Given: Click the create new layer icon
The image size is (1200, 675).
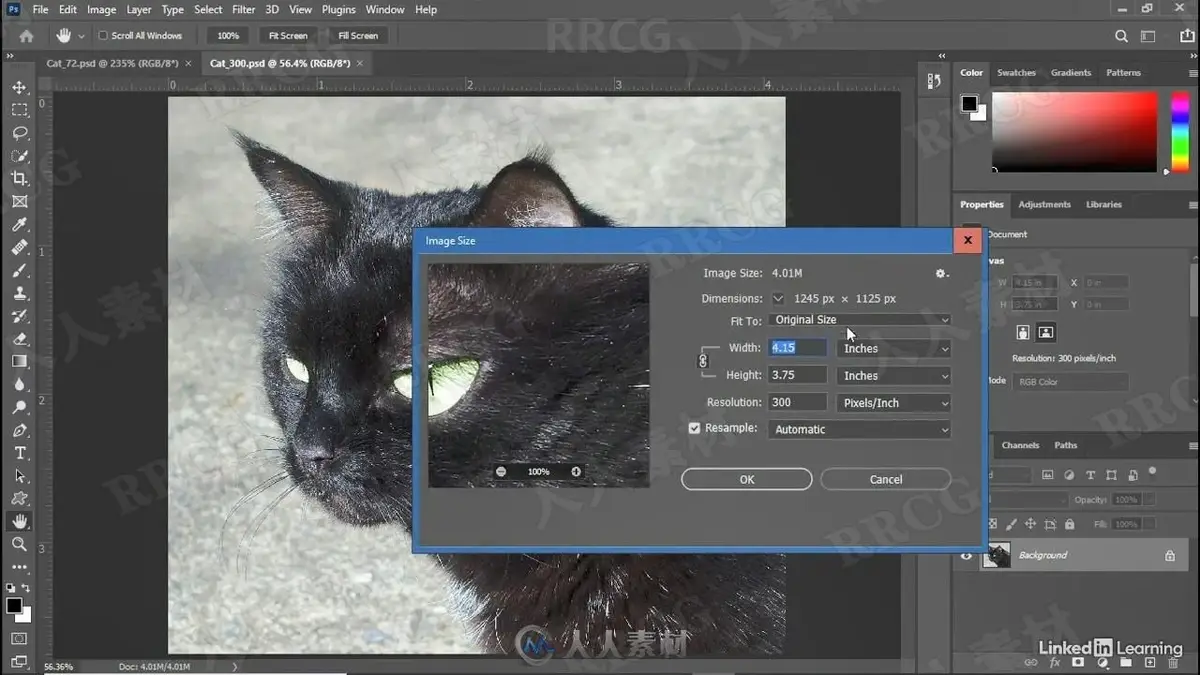Looking at the screenshot, I should pyautogui.click(x=1149, y=662).
